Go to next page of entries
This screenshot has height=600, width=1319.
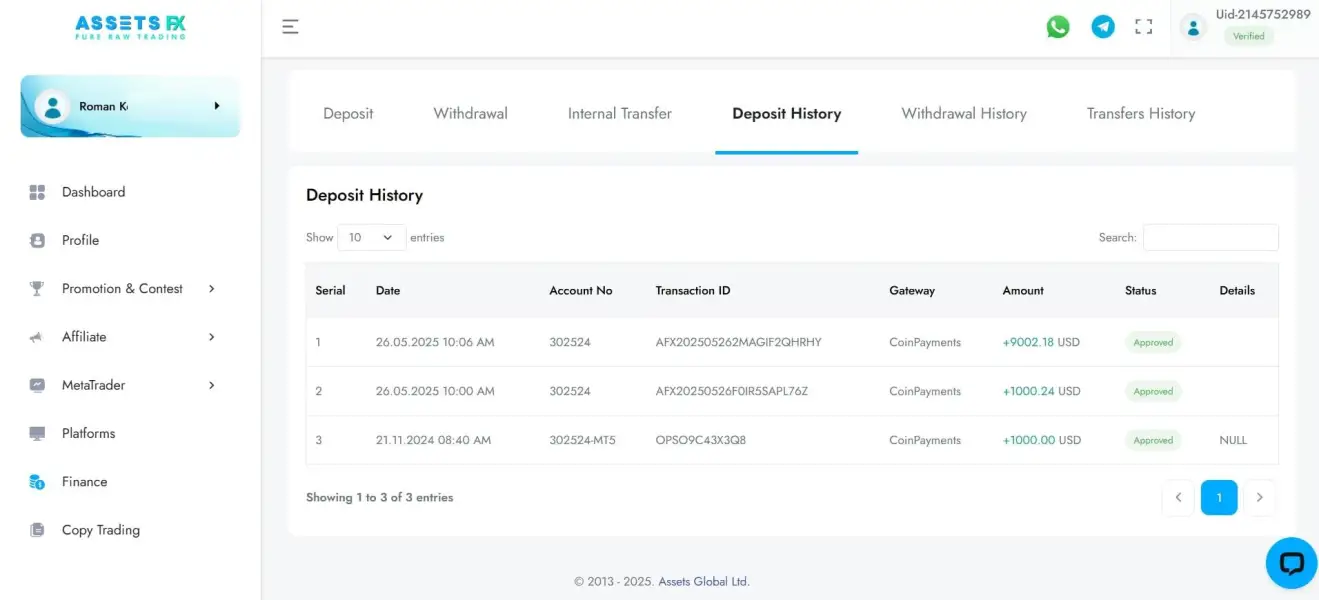pos(1259,498)
